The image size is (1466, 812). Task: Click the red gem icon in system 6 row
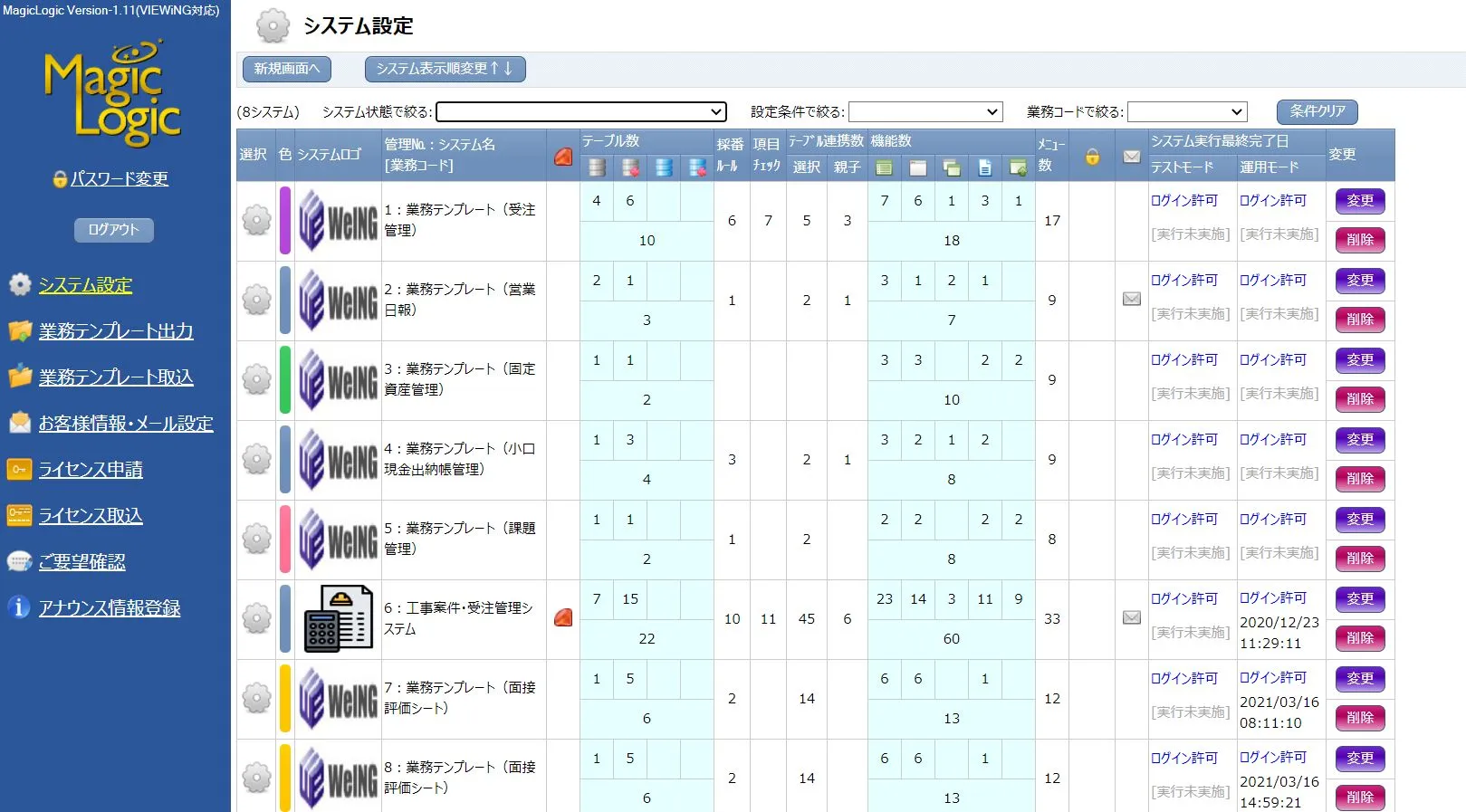562,618
